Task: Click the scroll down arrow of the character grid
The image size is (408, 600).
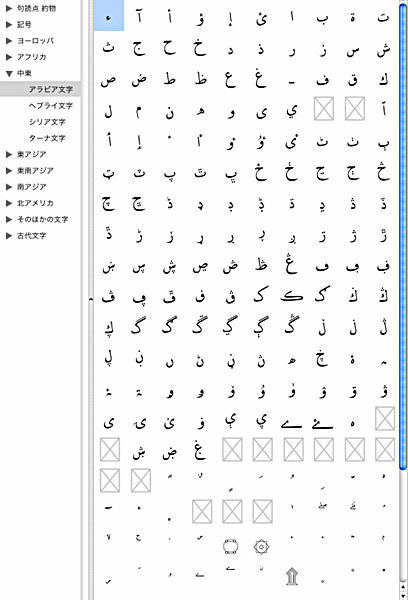Action: (x=403, y=595)
